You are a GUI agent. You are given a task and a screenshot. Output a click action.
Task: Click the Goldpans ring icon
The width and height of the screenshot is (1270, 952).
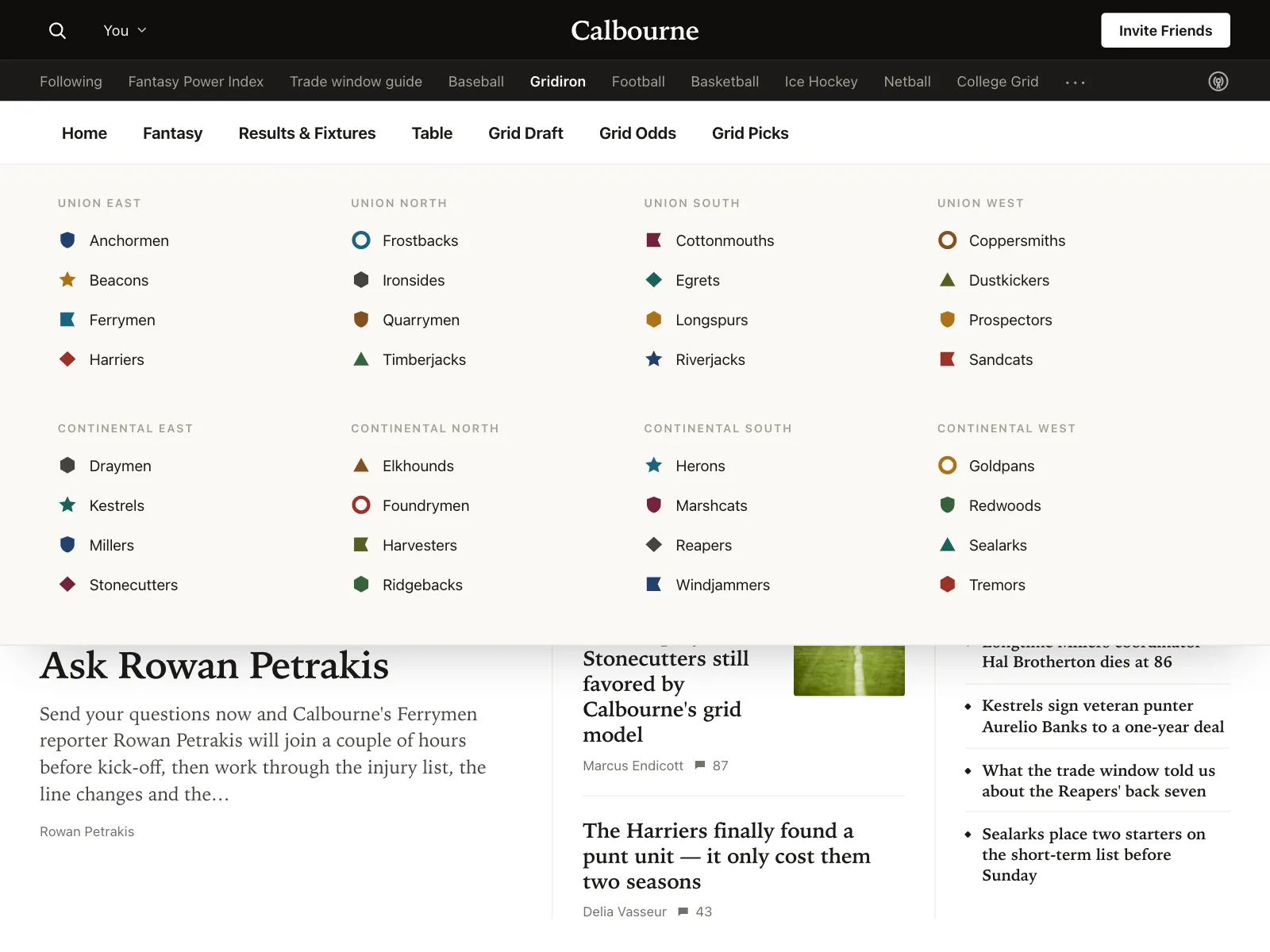click(948, 465)
